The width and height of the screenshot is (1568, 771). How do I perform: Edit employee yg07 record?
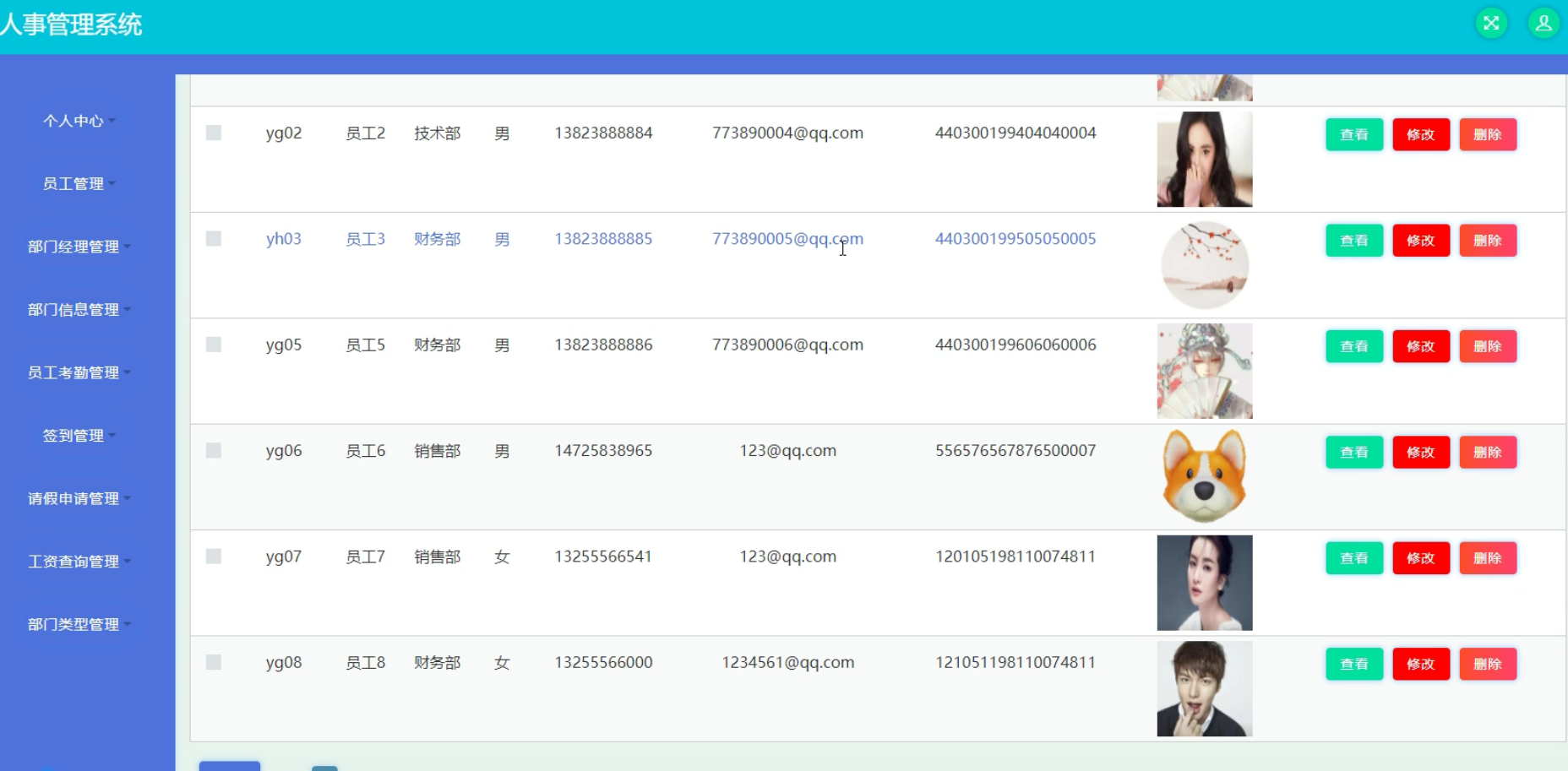tap(1421, 558)
